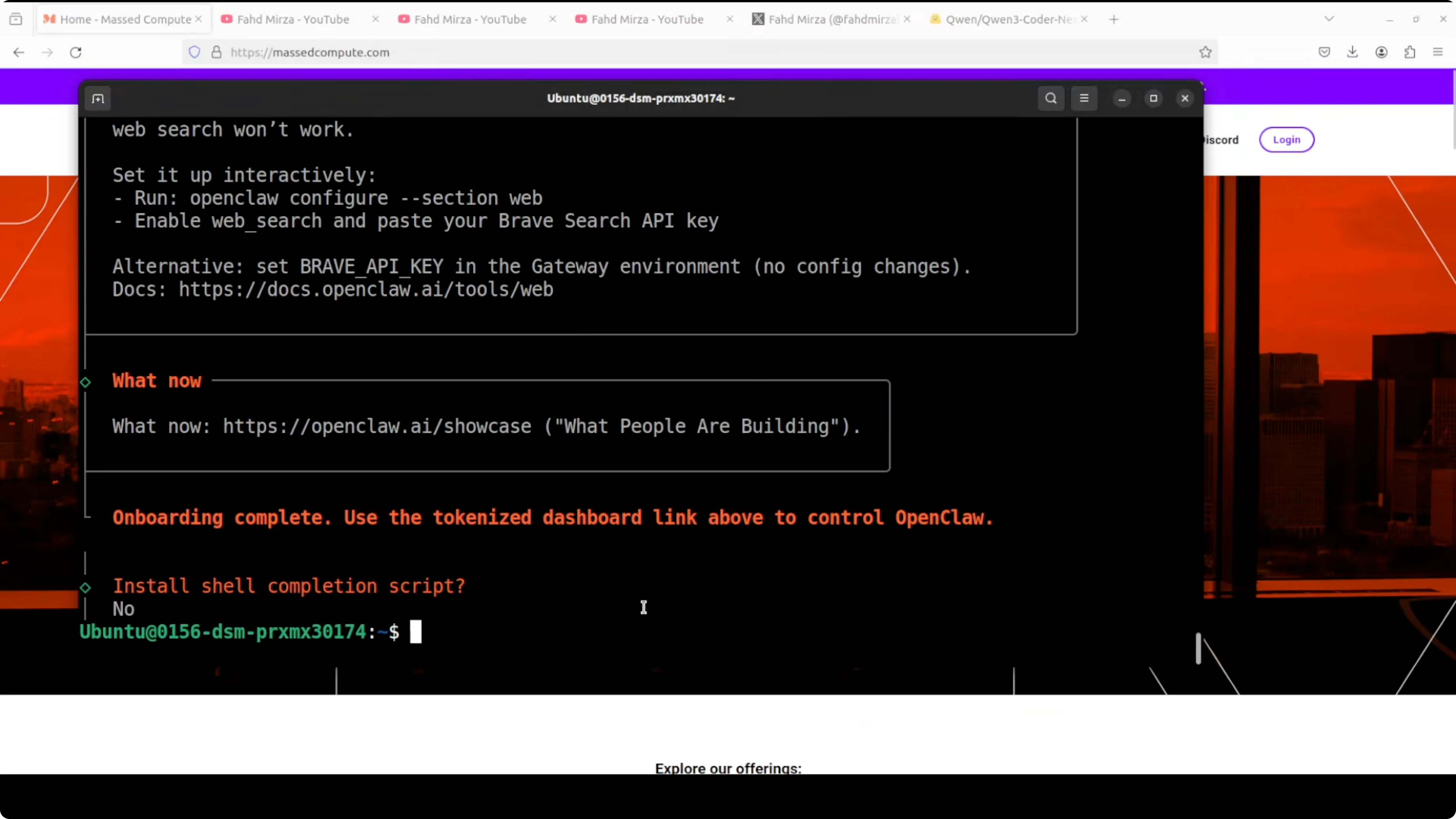This screenshot has height=819, width=1456.
Task: Click the terminal search magnifier icon
Action: point(1051,99)
